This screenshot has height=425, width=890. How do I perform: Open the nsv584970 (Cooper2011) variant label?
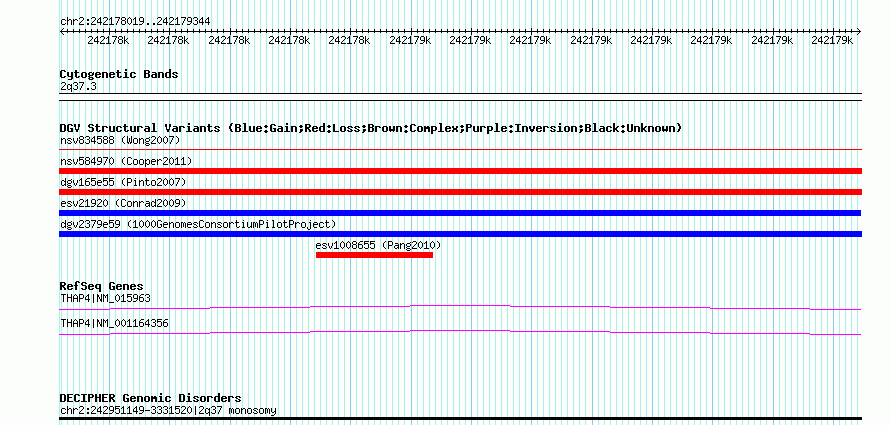point(126,161)
